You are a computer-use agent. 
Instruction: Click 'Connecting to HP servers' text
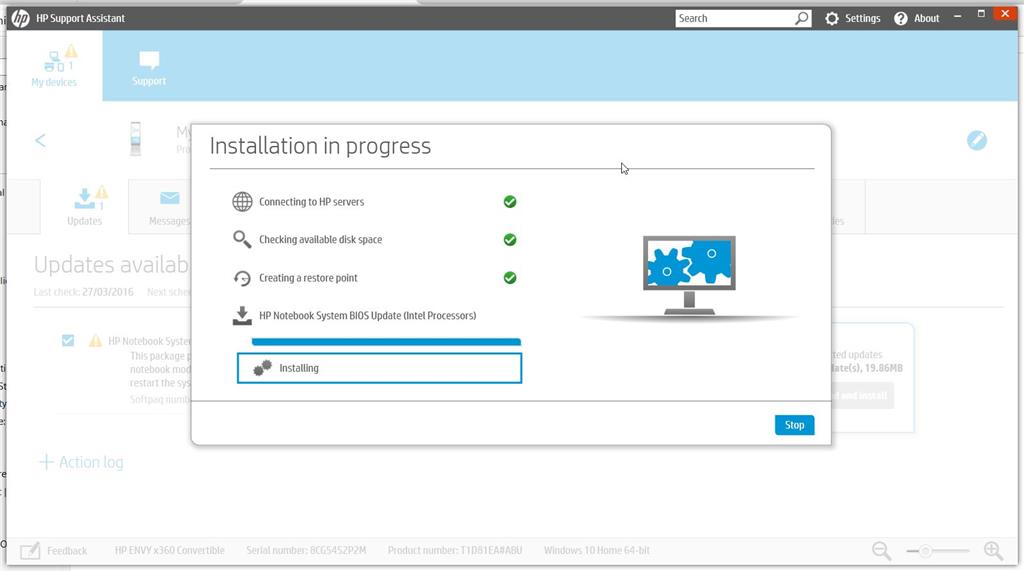[x=312, y=202]
